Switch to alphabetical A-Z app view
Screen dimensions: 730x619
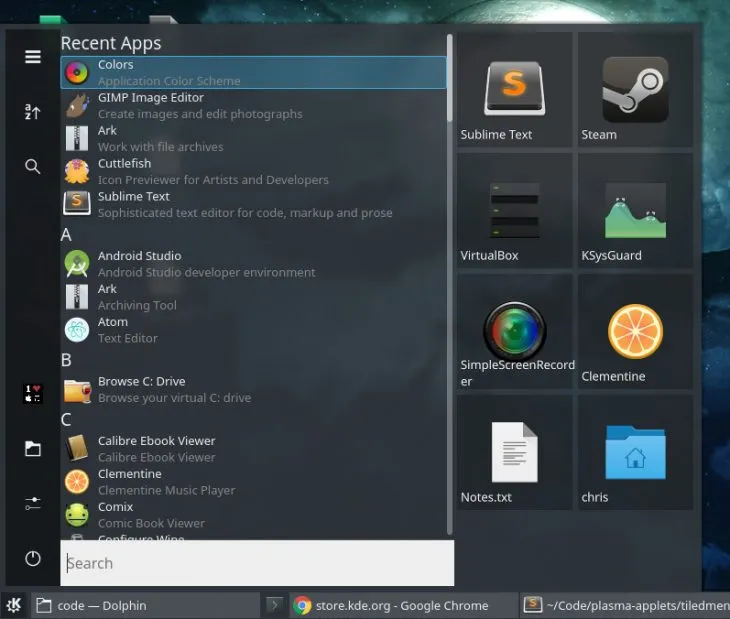[x=33, y=112]
